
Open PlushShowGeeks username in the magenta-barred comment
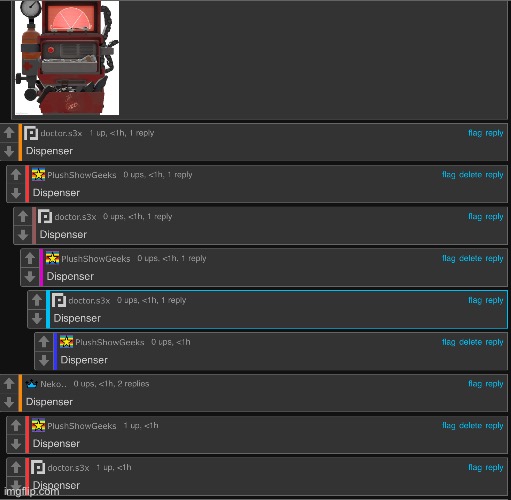tap(96, 259)
